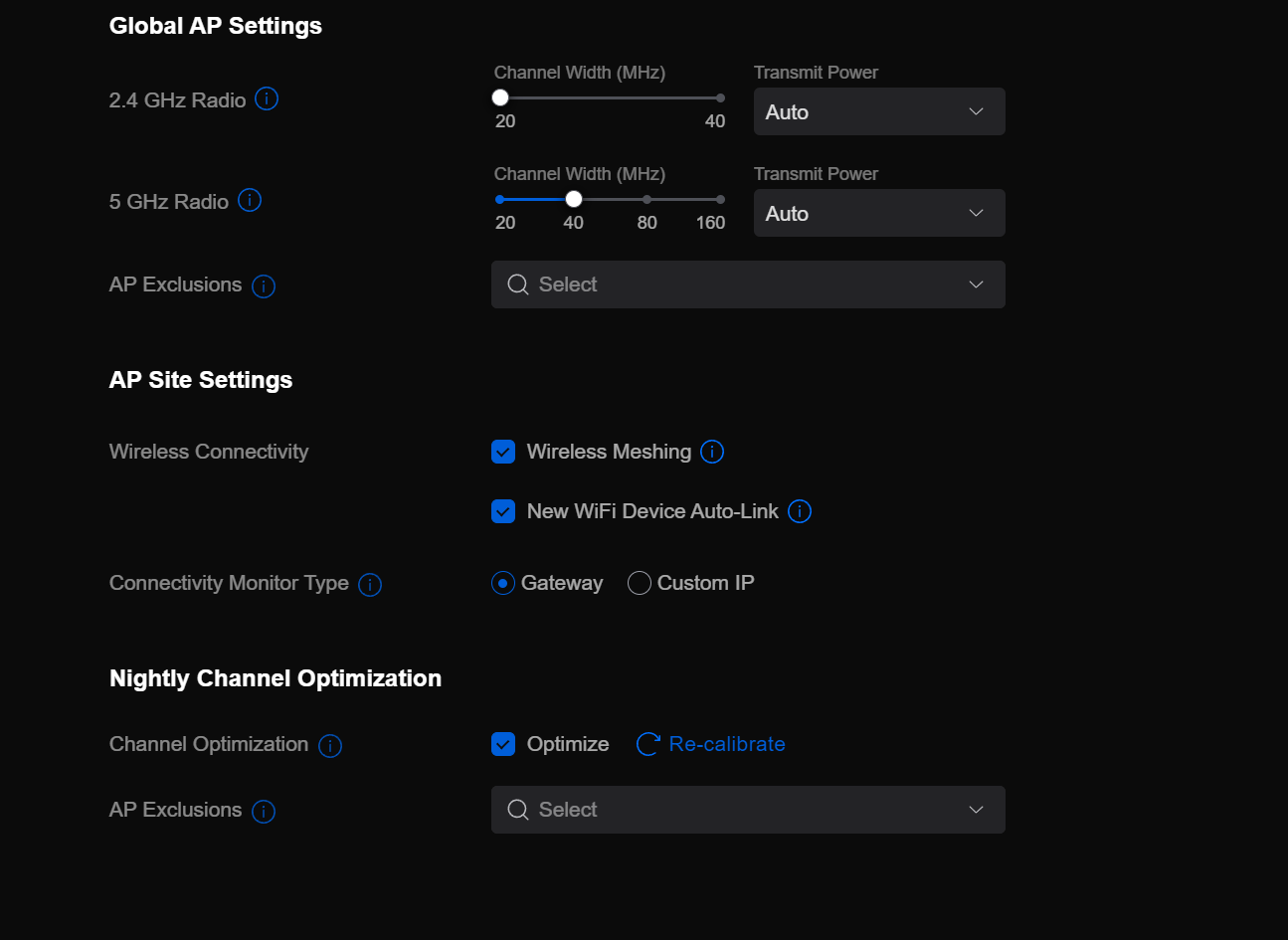Click New WiFi Device Auto-Link info icon
The height and width of the screenshot is (940, 1288).
800,511
